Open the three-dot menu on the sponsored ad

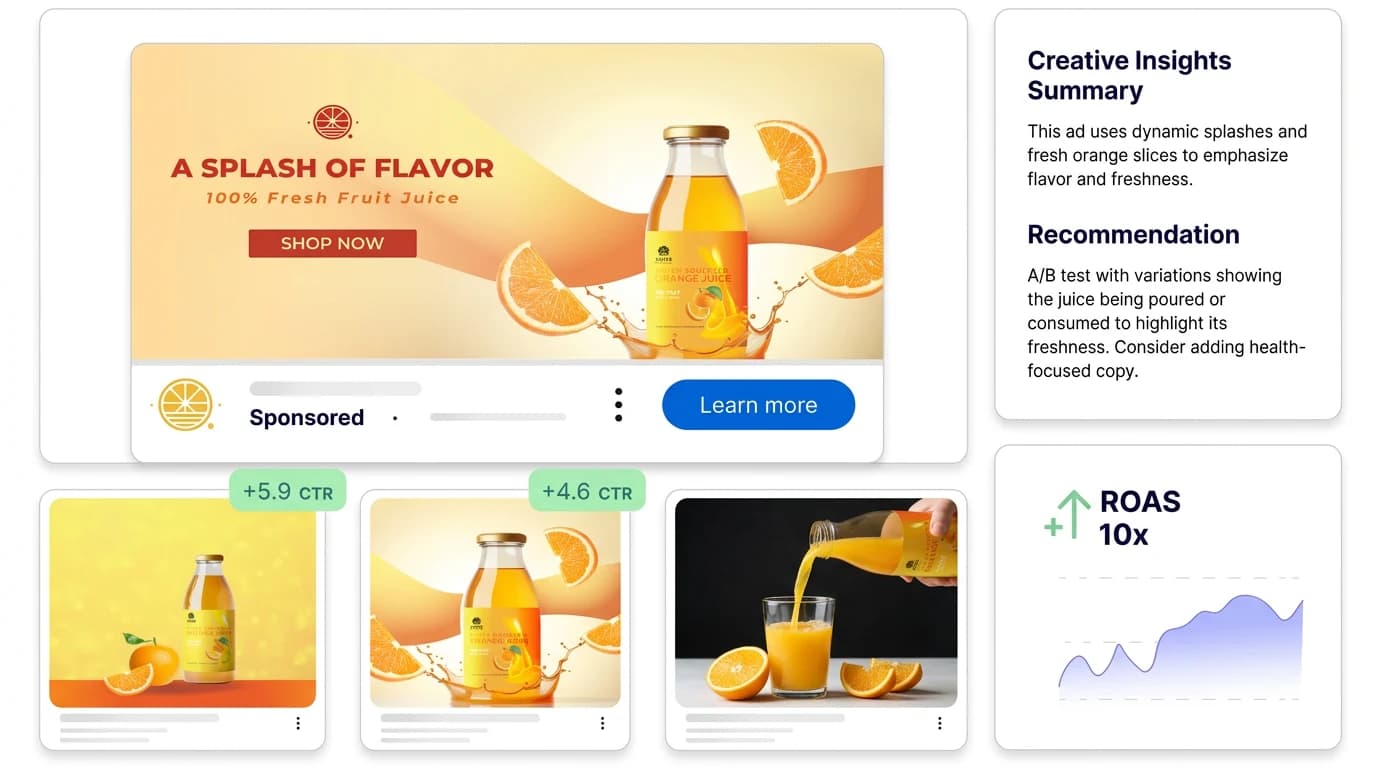(x=618, y=404)
